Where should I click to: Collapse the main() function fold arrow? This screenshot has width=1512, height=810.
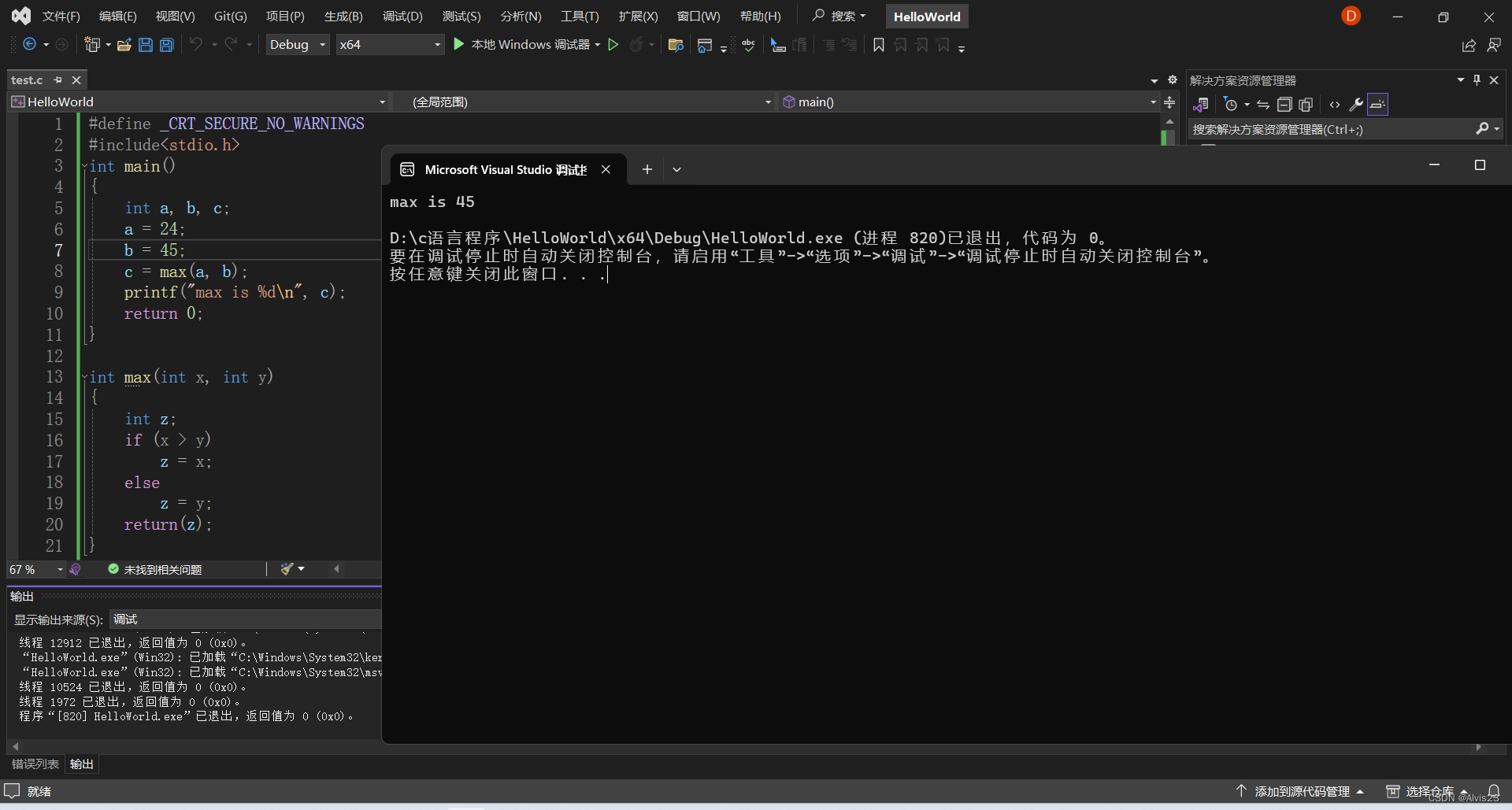pos(83,166)
